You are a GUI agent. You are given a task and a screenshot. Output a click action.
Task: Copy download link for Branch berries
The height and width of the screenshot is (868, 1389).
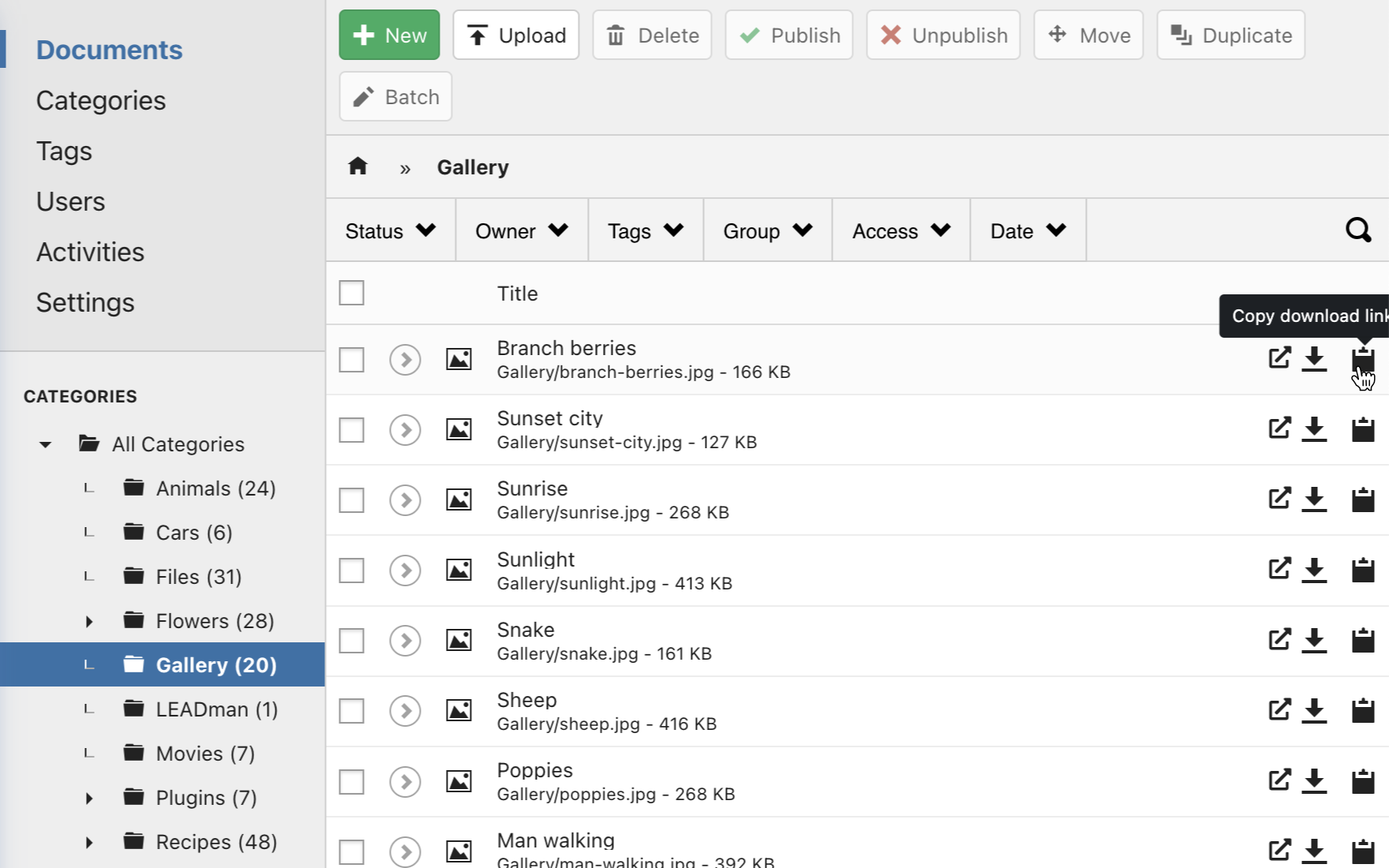click(x=1362, y=359)
